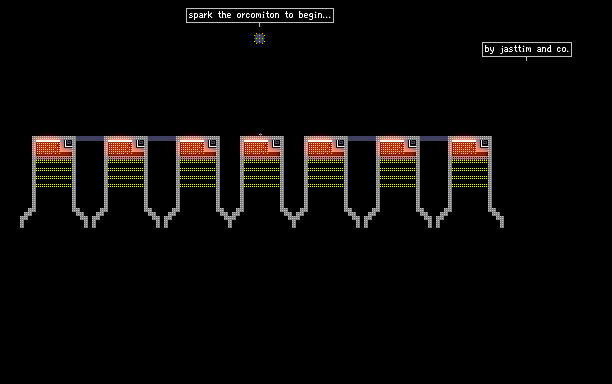
Task: Click the orange dotted block in fourth tank
Action: [256, 149]
